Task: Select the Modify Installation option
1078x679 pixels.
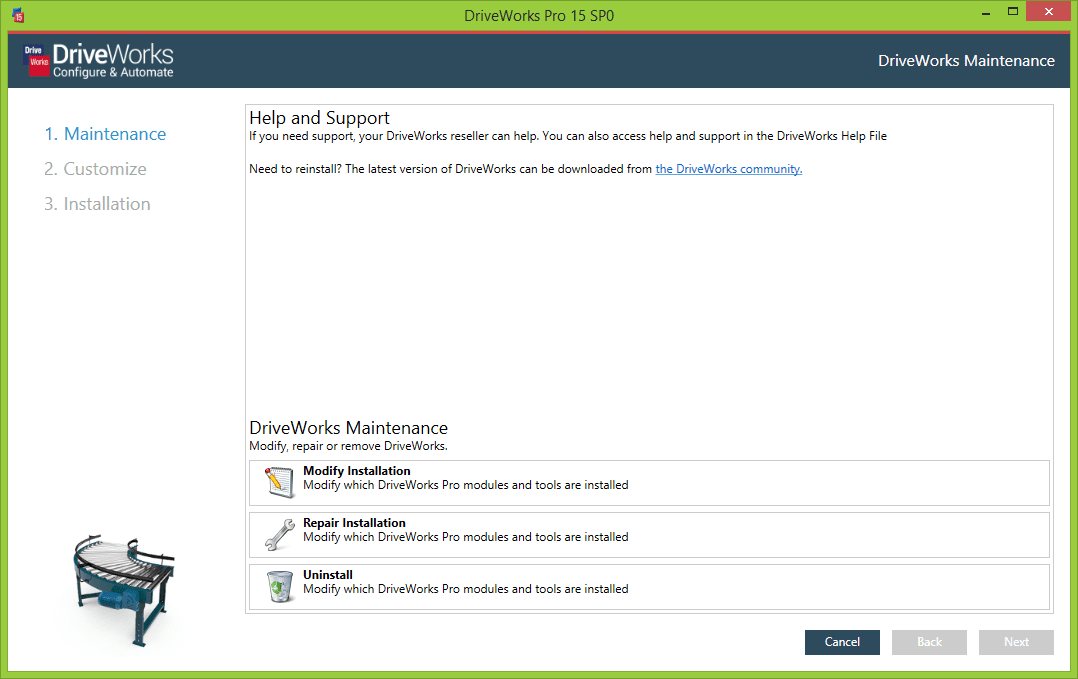Action: click(x=649, y=483)
